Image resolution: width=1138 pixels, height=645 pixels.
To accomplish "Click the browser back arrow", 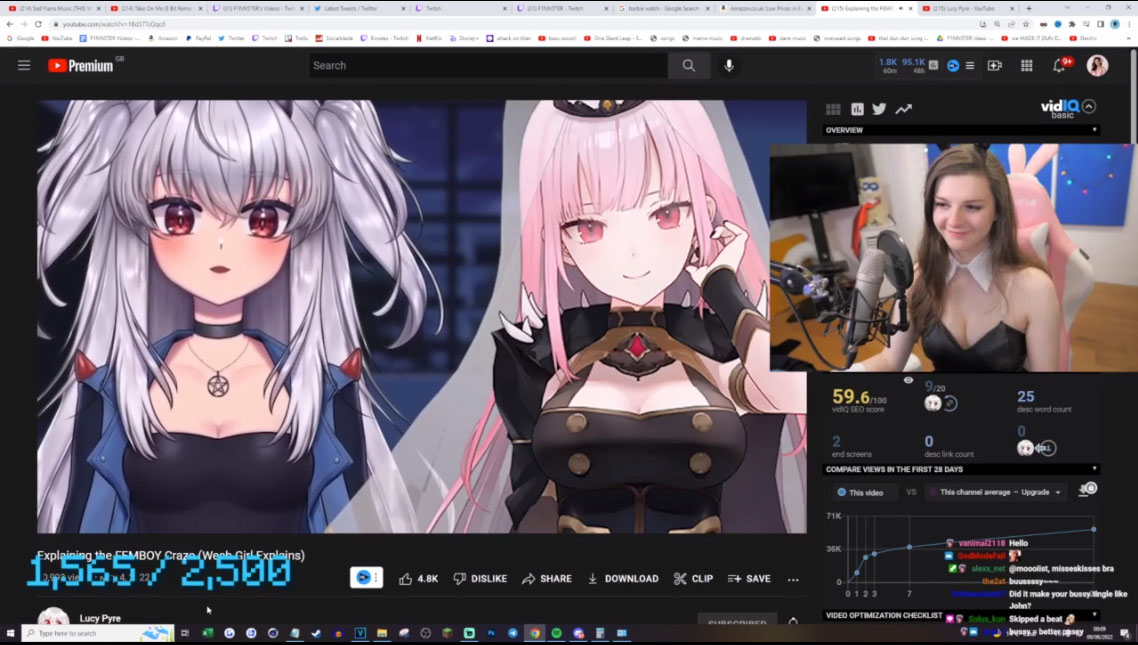I will tap(9, 24).
